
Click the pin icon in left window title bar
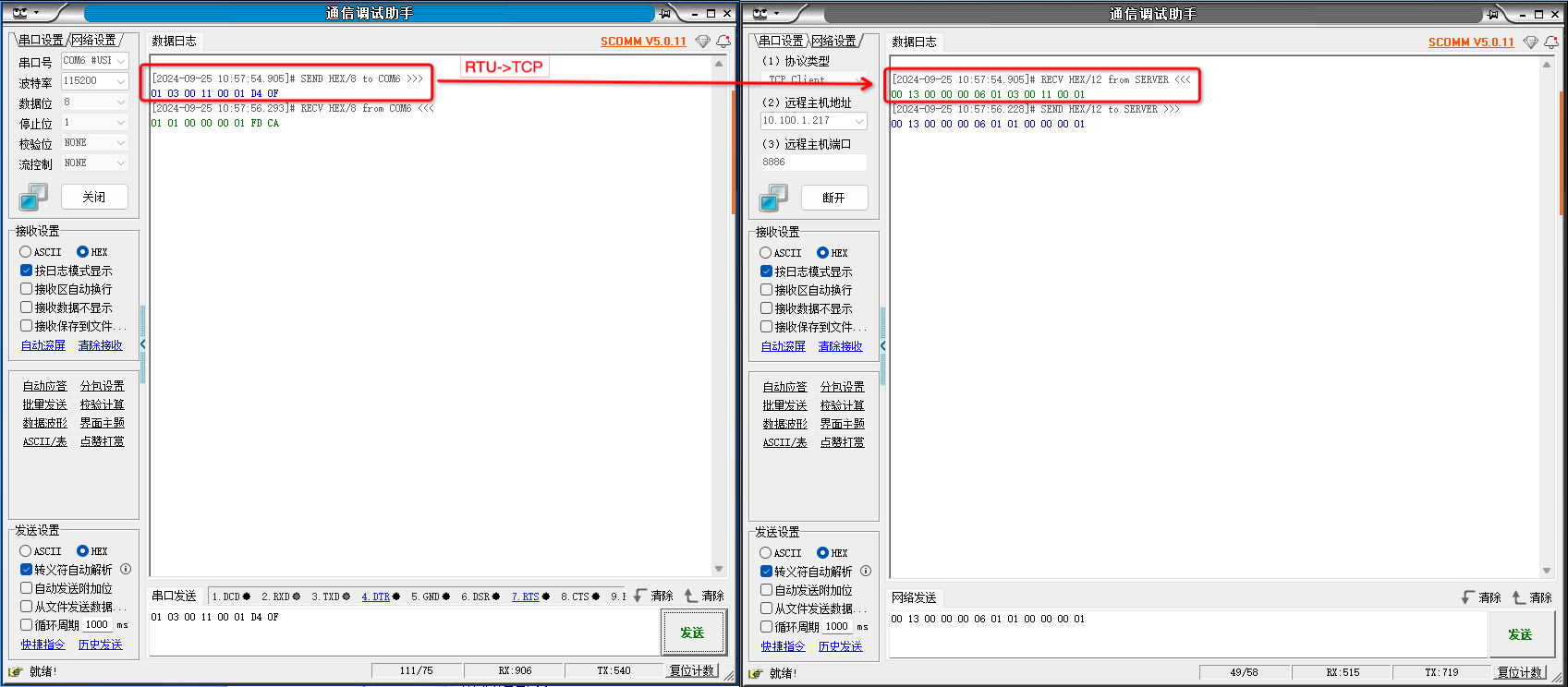pyautogui.click(x=664, y=13)
